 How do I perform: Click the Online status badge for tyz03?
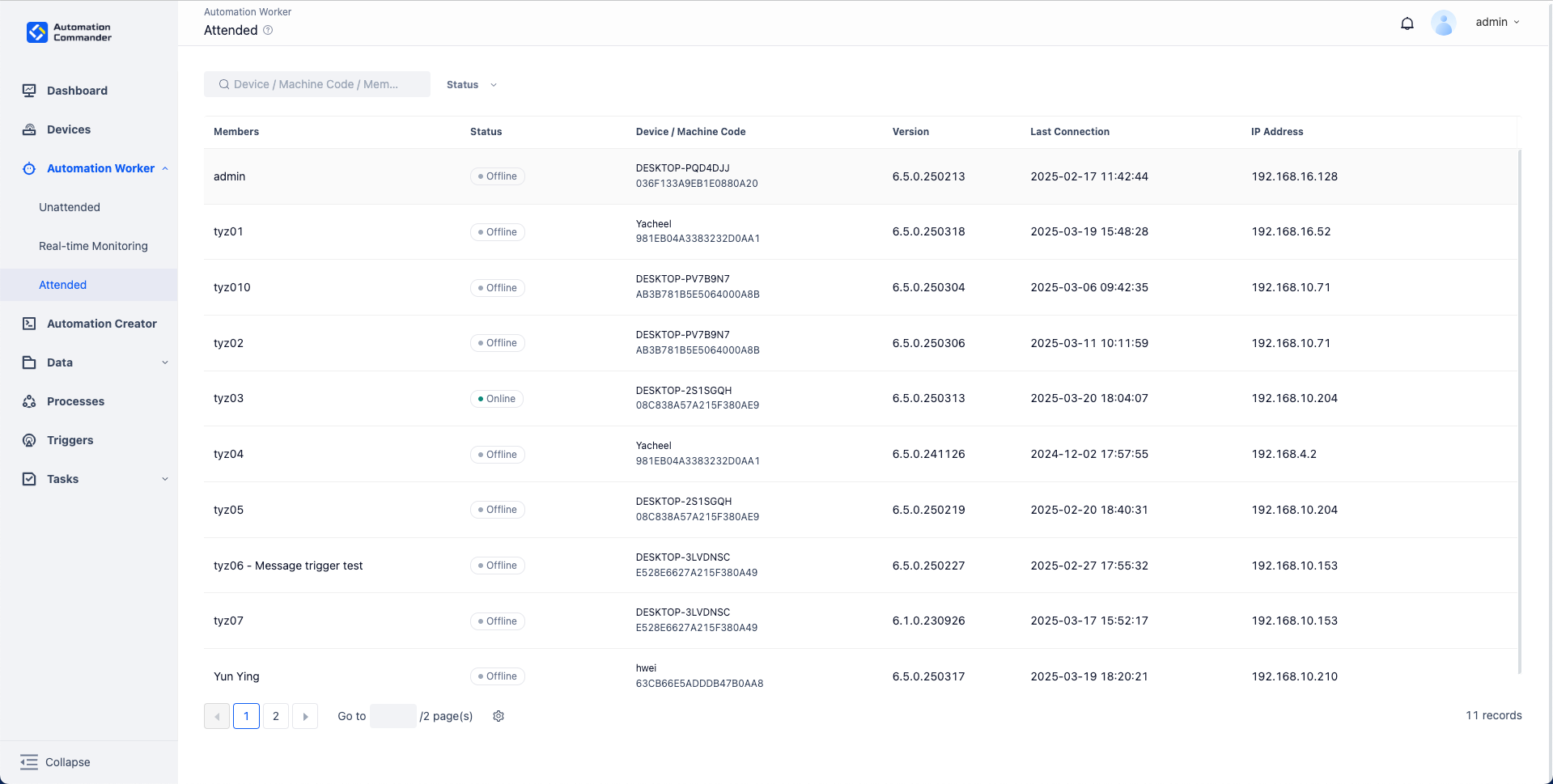click(497, 399)
